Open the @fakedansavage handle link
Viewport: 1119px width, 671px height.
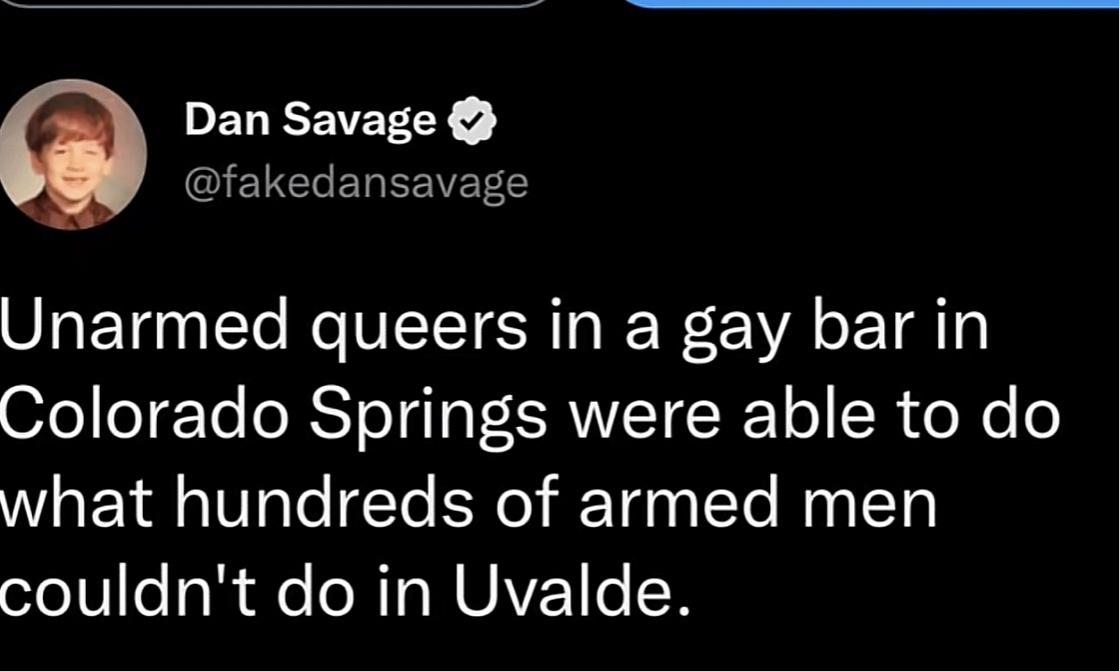356,182
